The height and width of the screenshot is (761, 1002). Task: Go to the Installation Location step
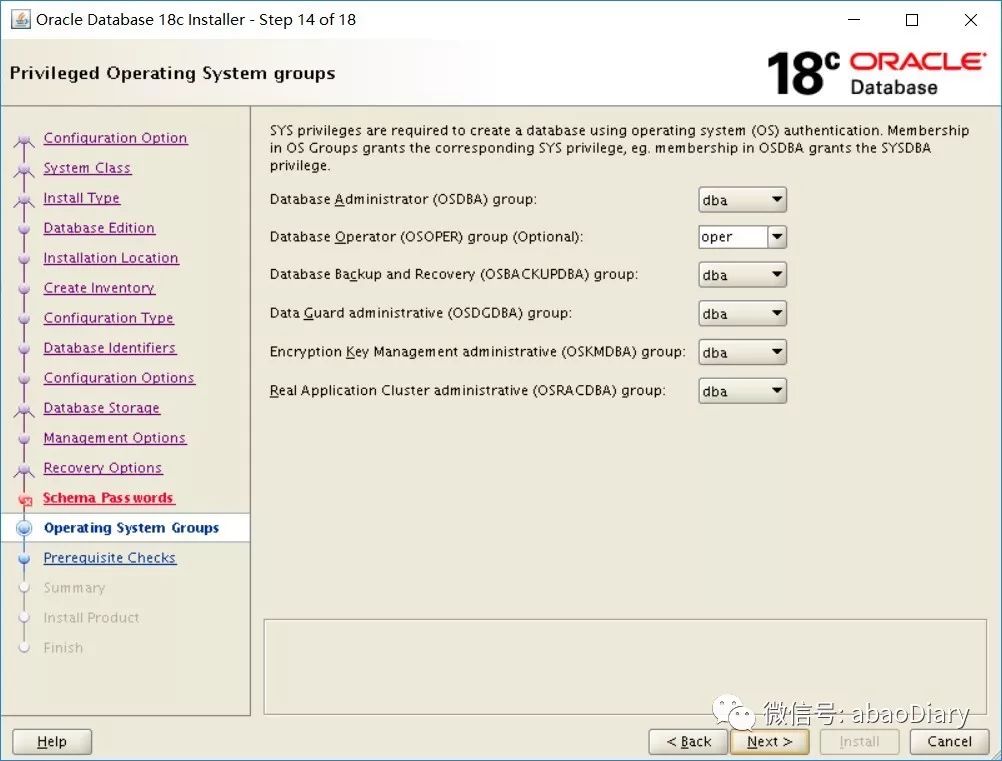click(111, 258)
